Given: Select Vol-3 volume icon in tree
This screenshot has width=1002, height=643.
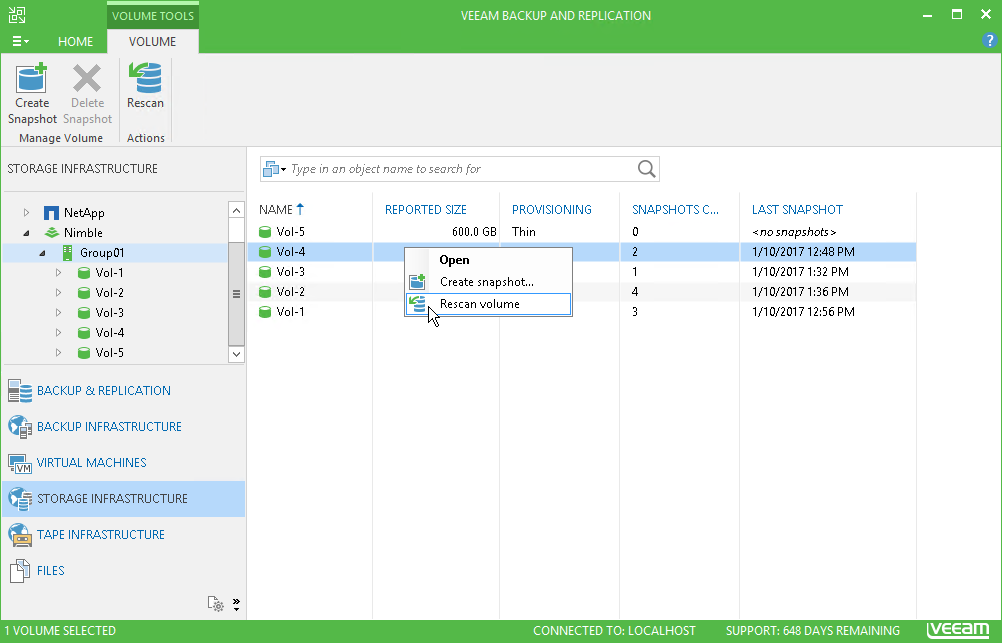Looking at the screenshot, I should pos(84,313).
